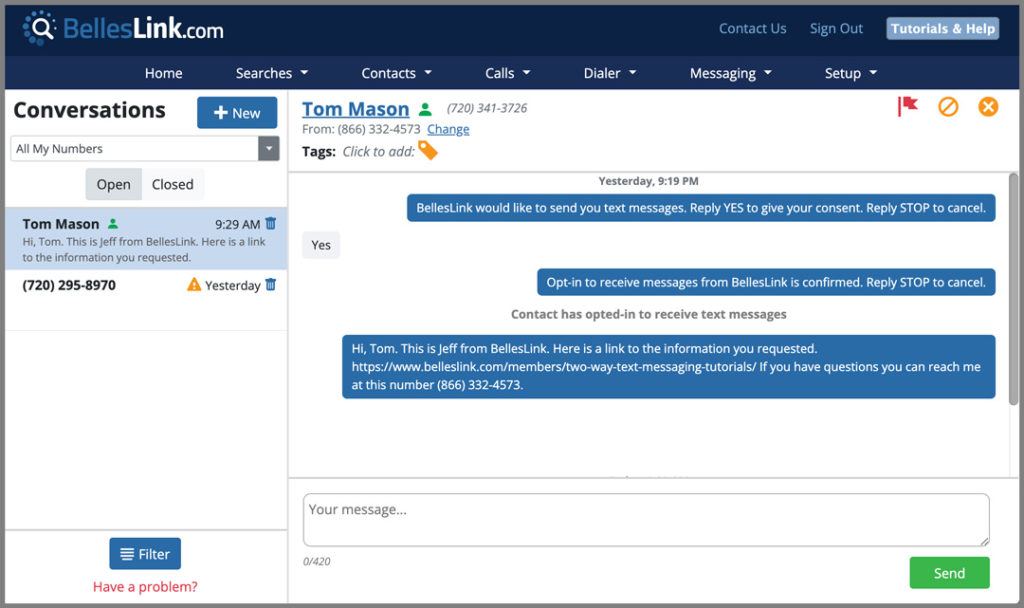The image size is (1024, 608).
Task: Click the warning triangle on (720) 295-8970 row
Action: coord(194,284)
